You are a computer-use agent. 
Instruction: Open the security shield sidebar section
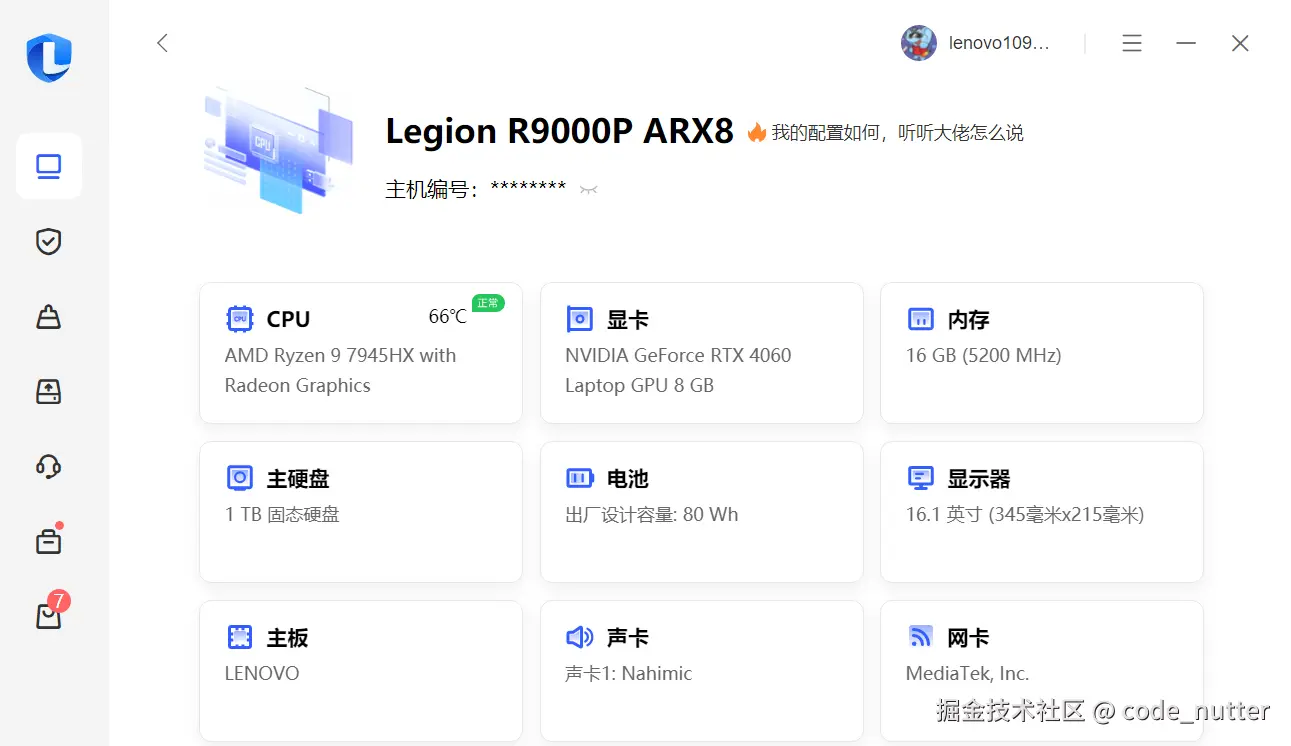(49, 241)
